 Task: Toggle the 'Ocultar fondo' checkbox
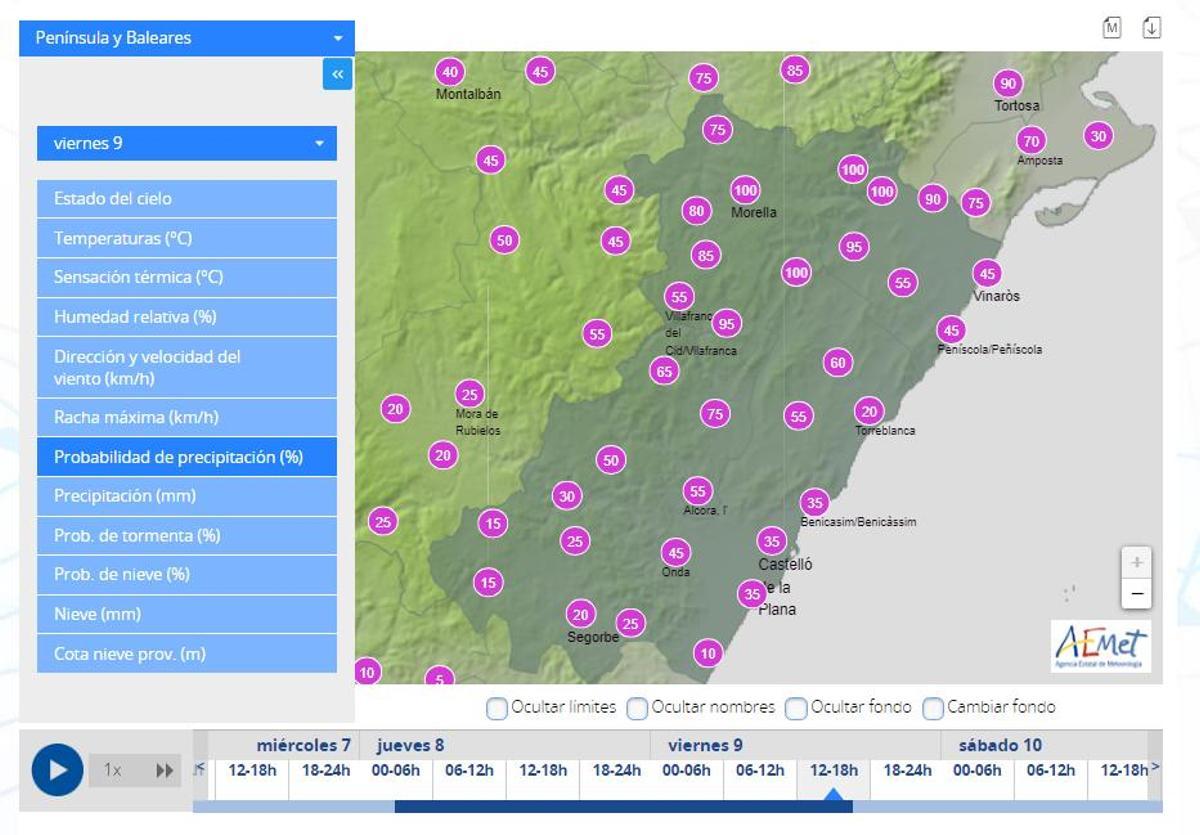click(x=796, y=707)
